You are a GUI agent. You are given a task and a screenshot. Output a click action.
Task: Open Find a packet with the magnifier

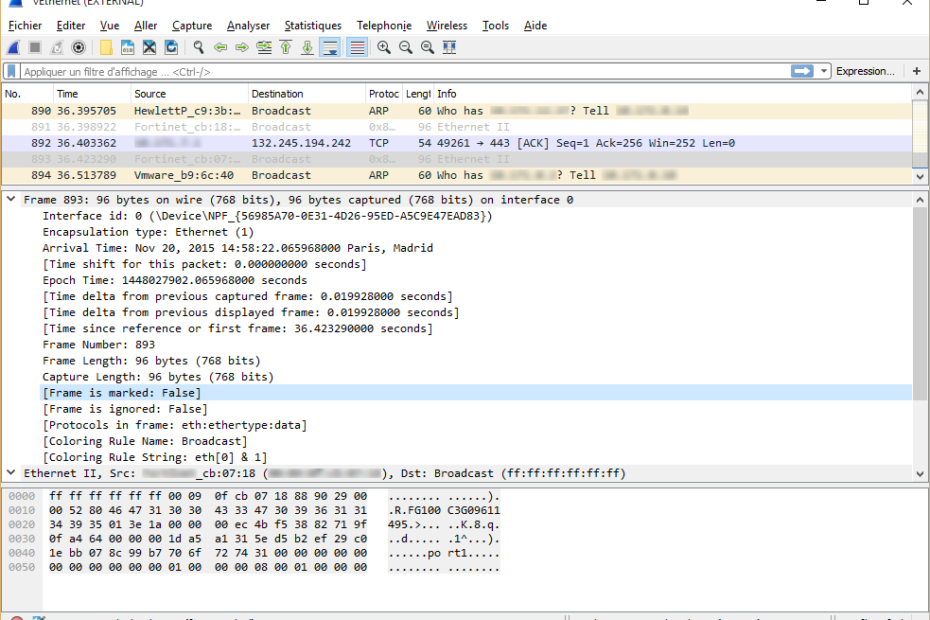(199, 47)
